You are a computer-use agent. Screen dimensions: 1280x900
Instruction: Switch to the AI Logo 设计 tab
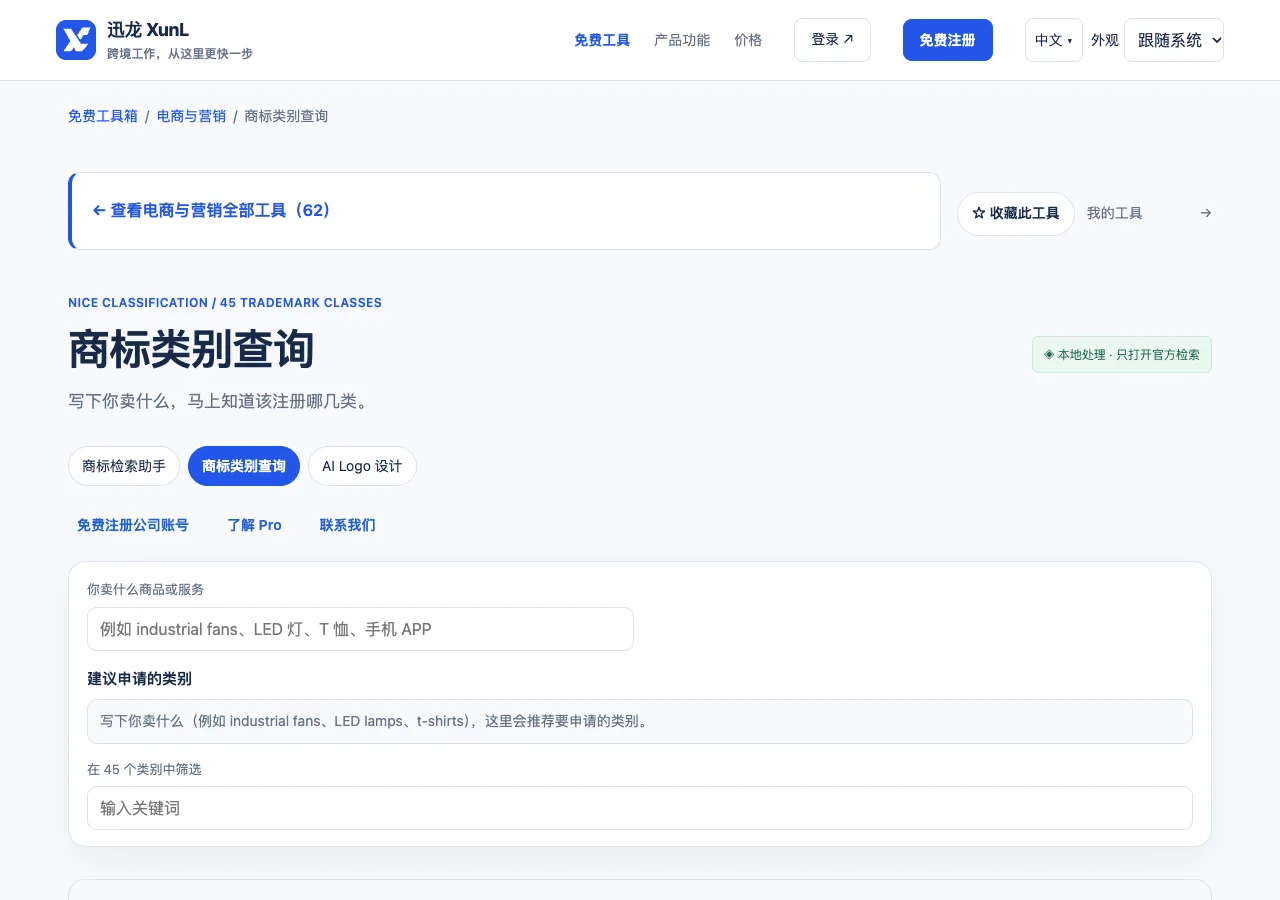tap(362, 466)
